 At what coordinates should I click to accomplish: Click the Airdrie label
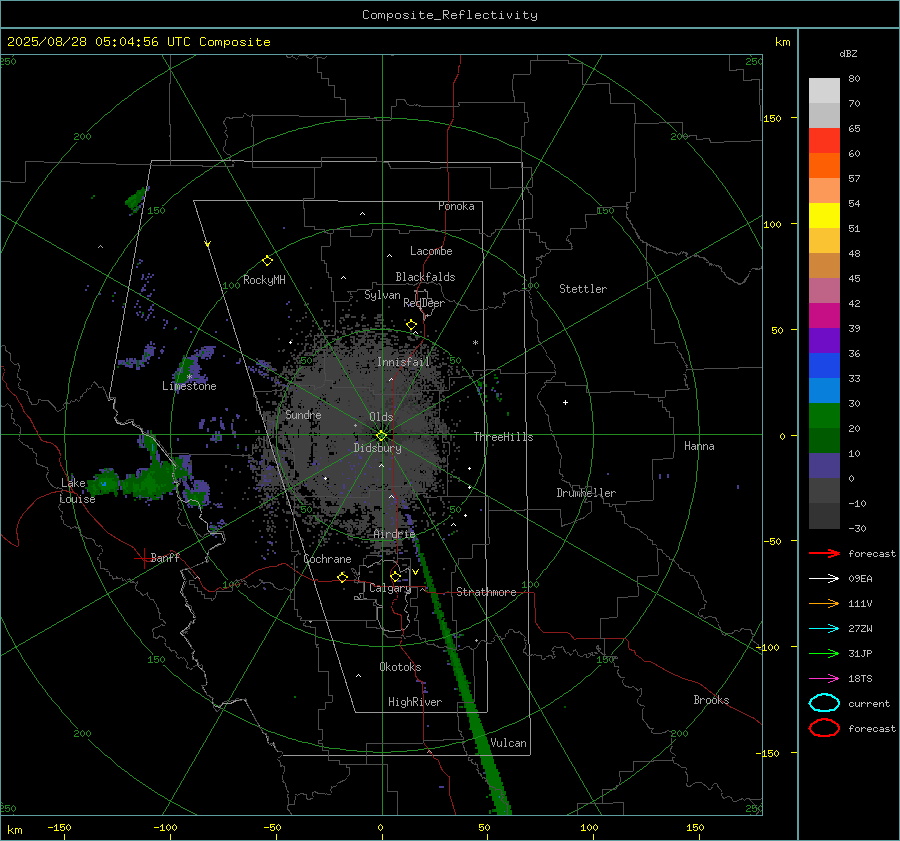(x=394, y=534)
